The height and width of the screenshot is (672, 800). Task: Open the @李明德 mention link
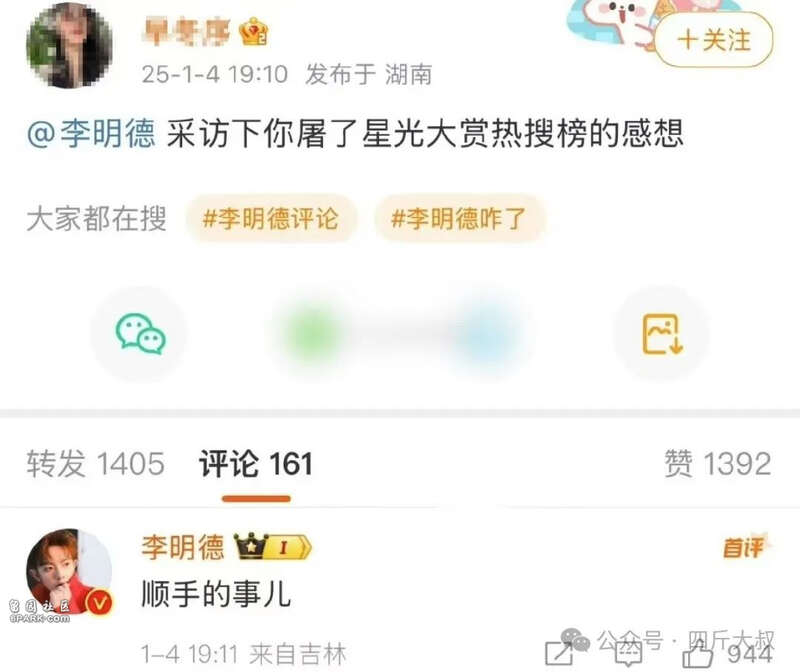(x=91, y=133)
